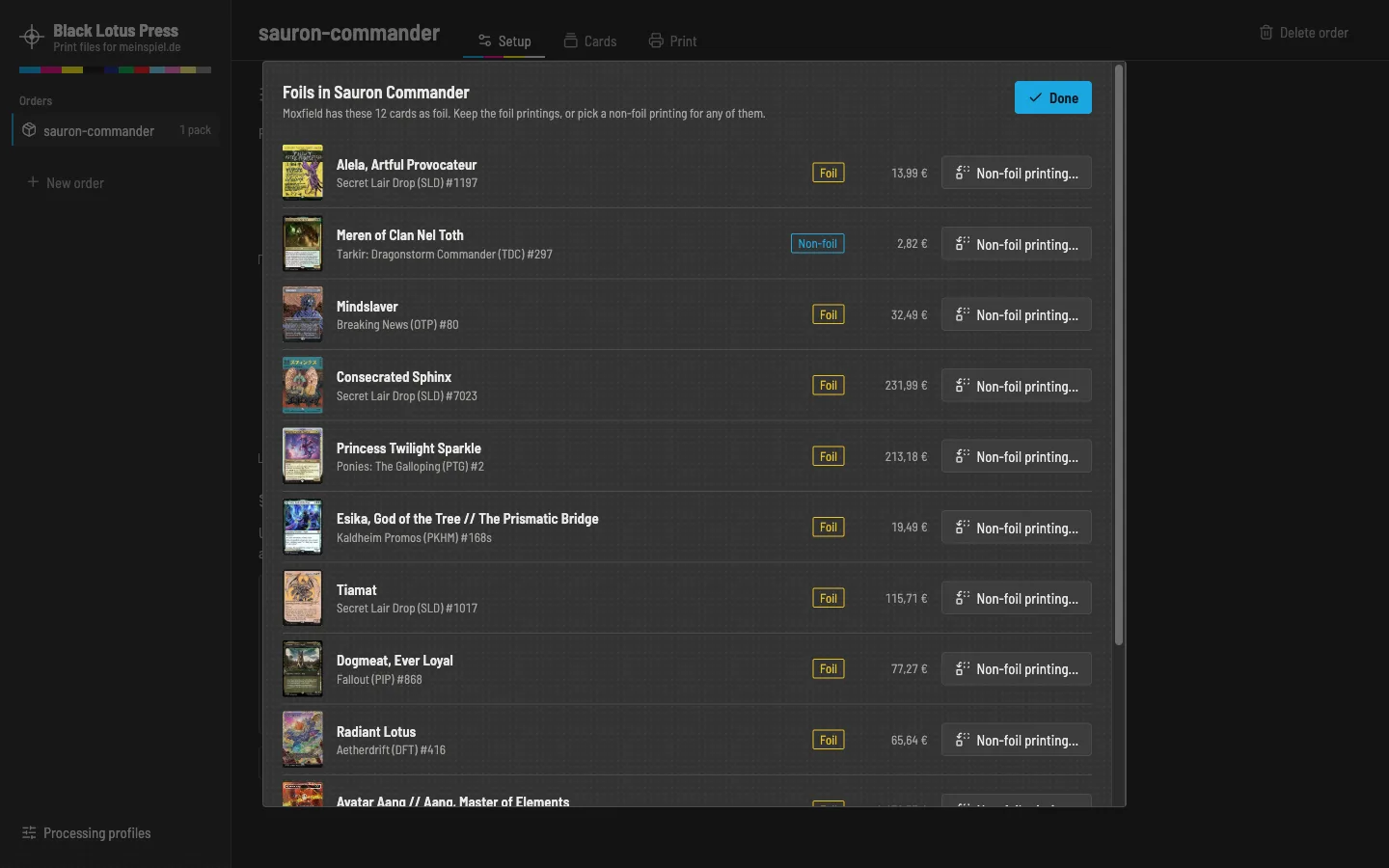Click the plus icon for New order
1389x868 pixels.
[33, 182]
